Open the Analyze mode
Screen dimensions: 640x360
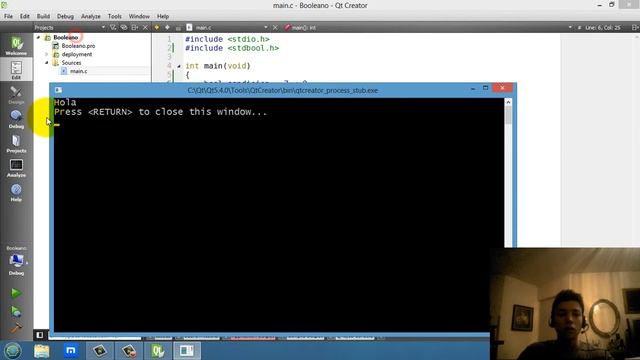(x=16, y=168)
